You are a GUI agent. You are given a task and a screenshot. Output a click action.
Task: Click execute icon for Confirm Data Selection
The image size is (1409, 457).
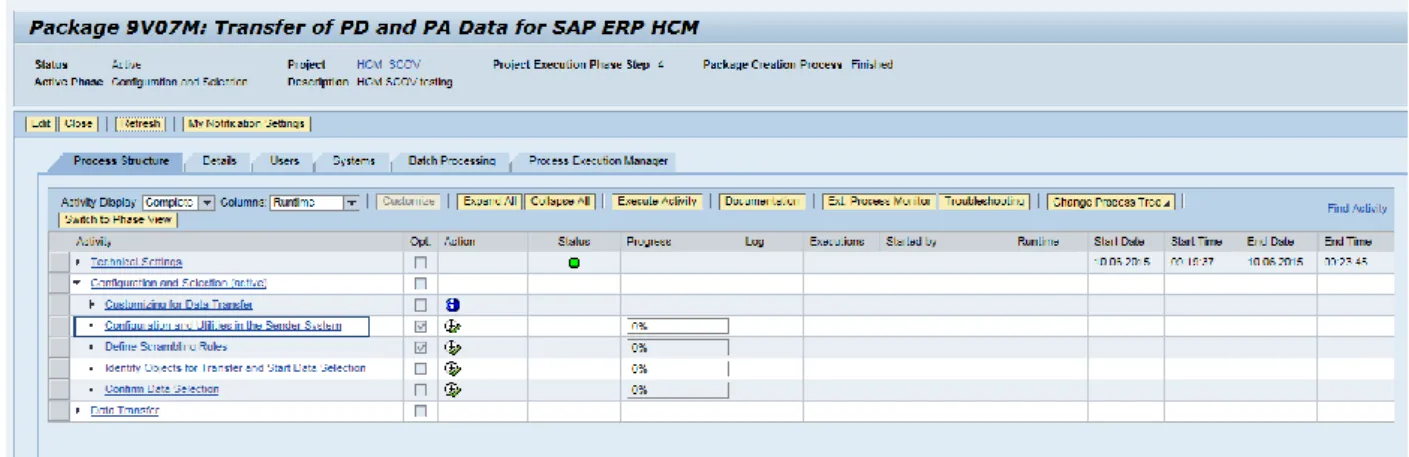pyautogui.click(x=453, y=389)
